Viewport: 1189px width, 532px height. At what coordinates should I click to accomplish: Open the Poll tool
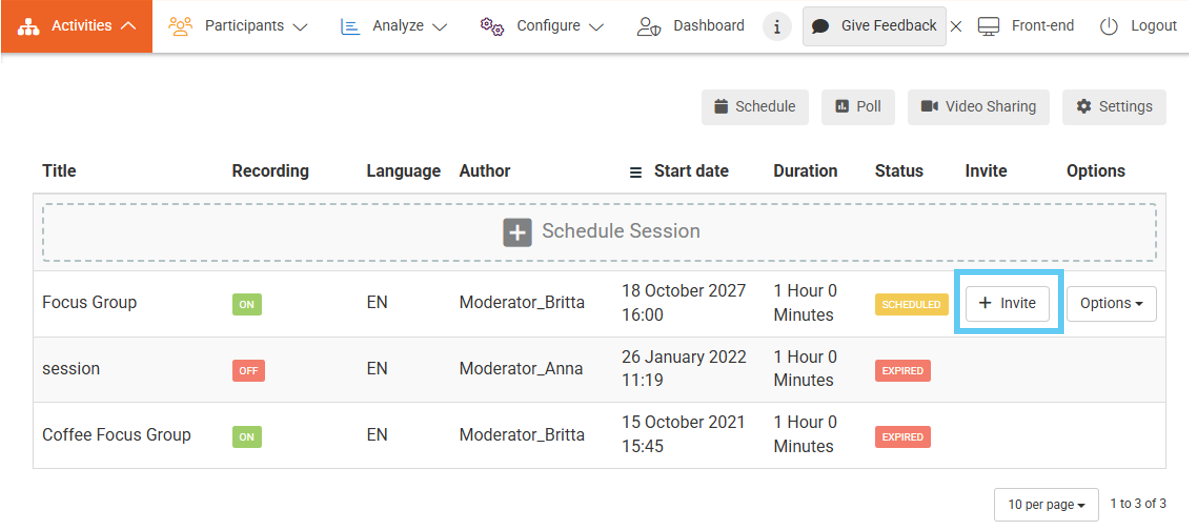click(x=858, y=107)
